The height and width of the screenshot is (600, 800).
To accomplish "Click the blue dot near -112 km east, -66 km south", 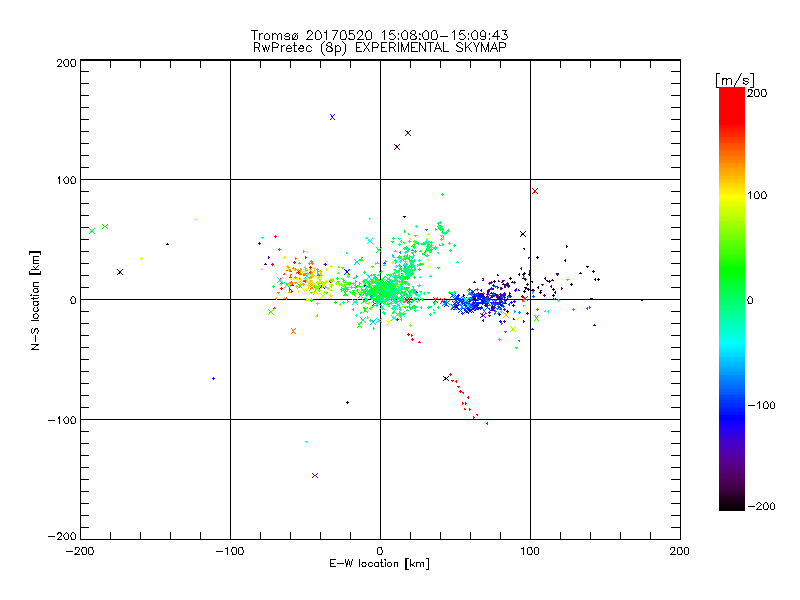I will [x=213, y=379].
